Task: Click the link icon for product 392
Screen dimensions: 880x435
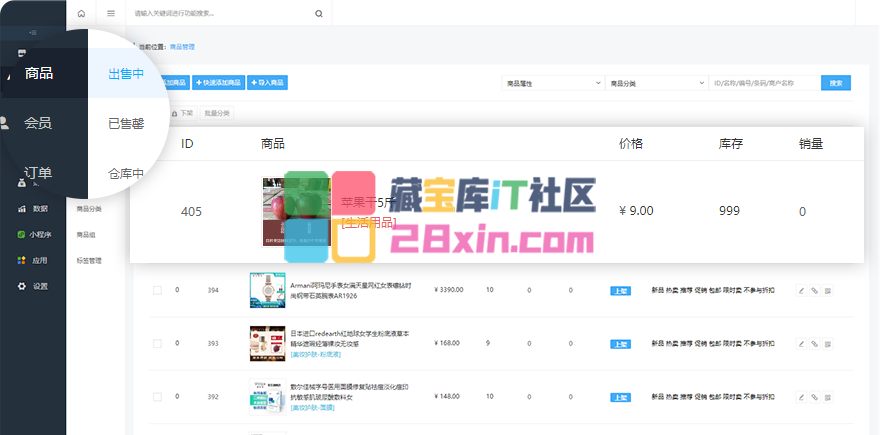Action: click(814, 397)
